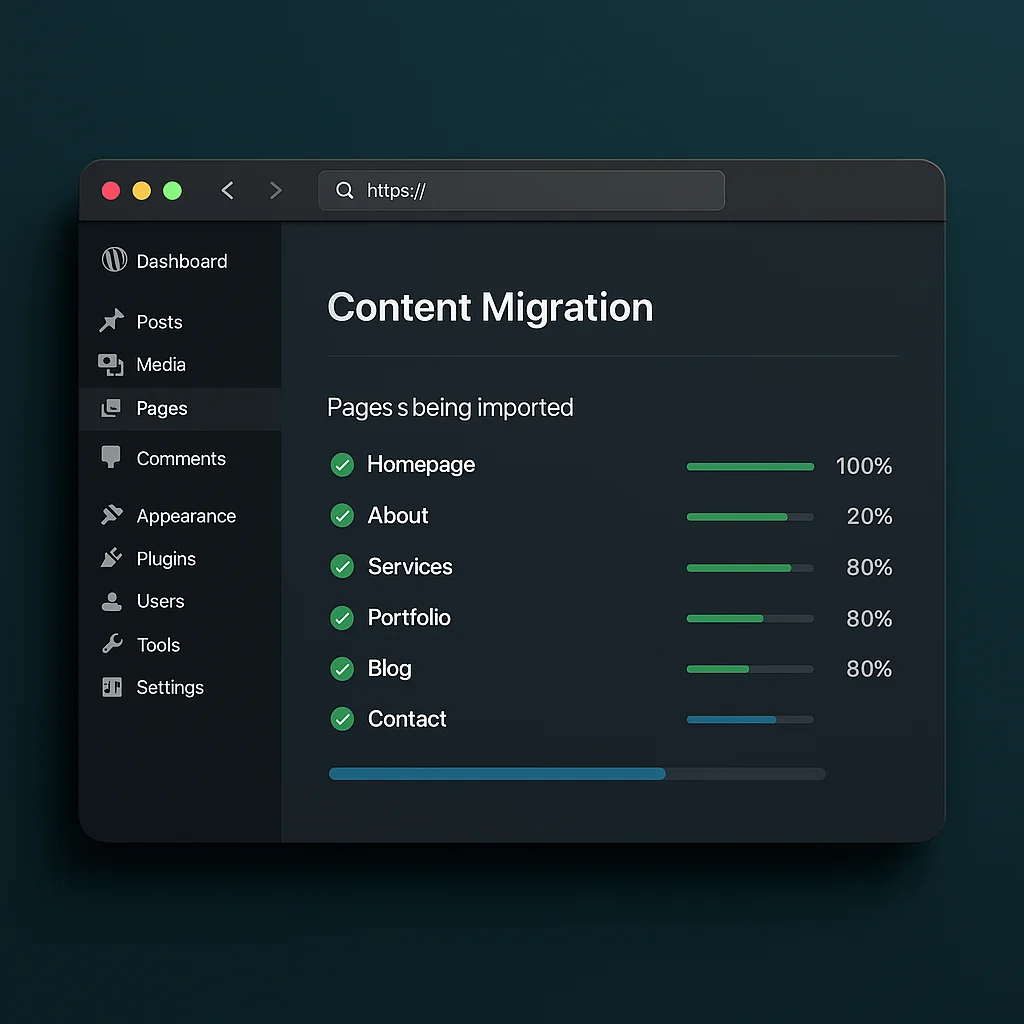Click the Comments speech bubble icon
The height and width of the screenshot is (1024, 1024).
click(113, 458)
